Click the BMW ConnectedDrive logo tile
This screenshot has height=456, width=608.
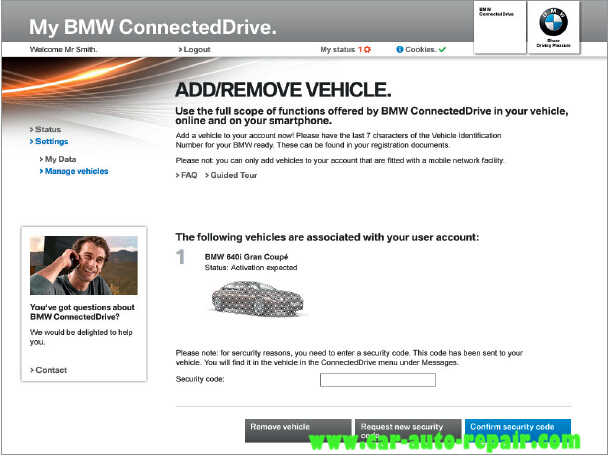500,27
